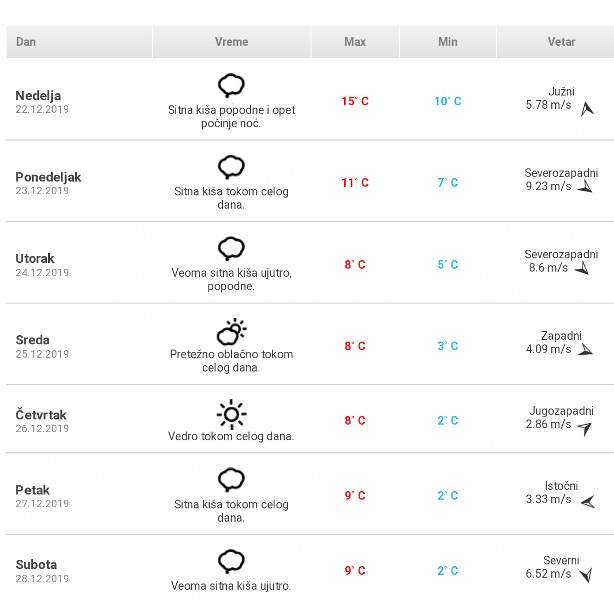Click the partly cloudy icon for Sreda
Image resolution: width=614 pixels, height=600 pixels.
(x=231, y=330)
